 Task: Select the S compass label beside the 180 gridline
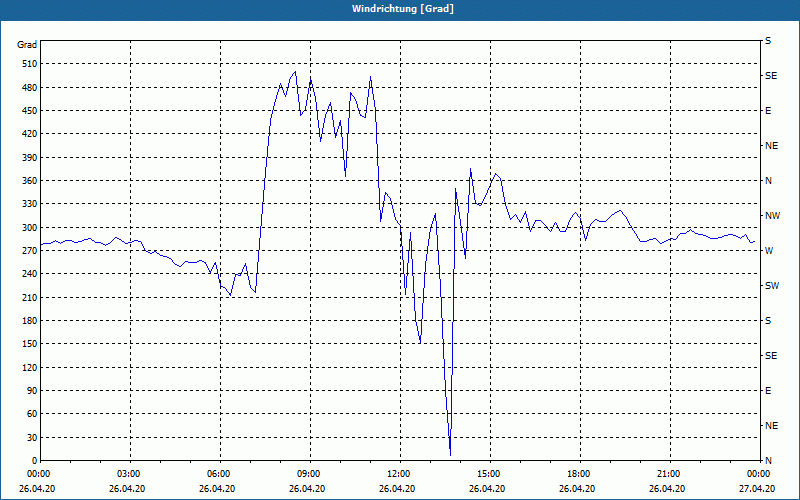(x=768, y=321)
